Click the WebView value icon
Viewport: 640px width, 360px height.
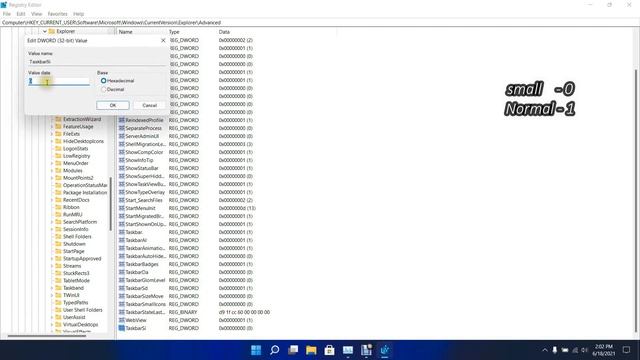pos(121,320)
